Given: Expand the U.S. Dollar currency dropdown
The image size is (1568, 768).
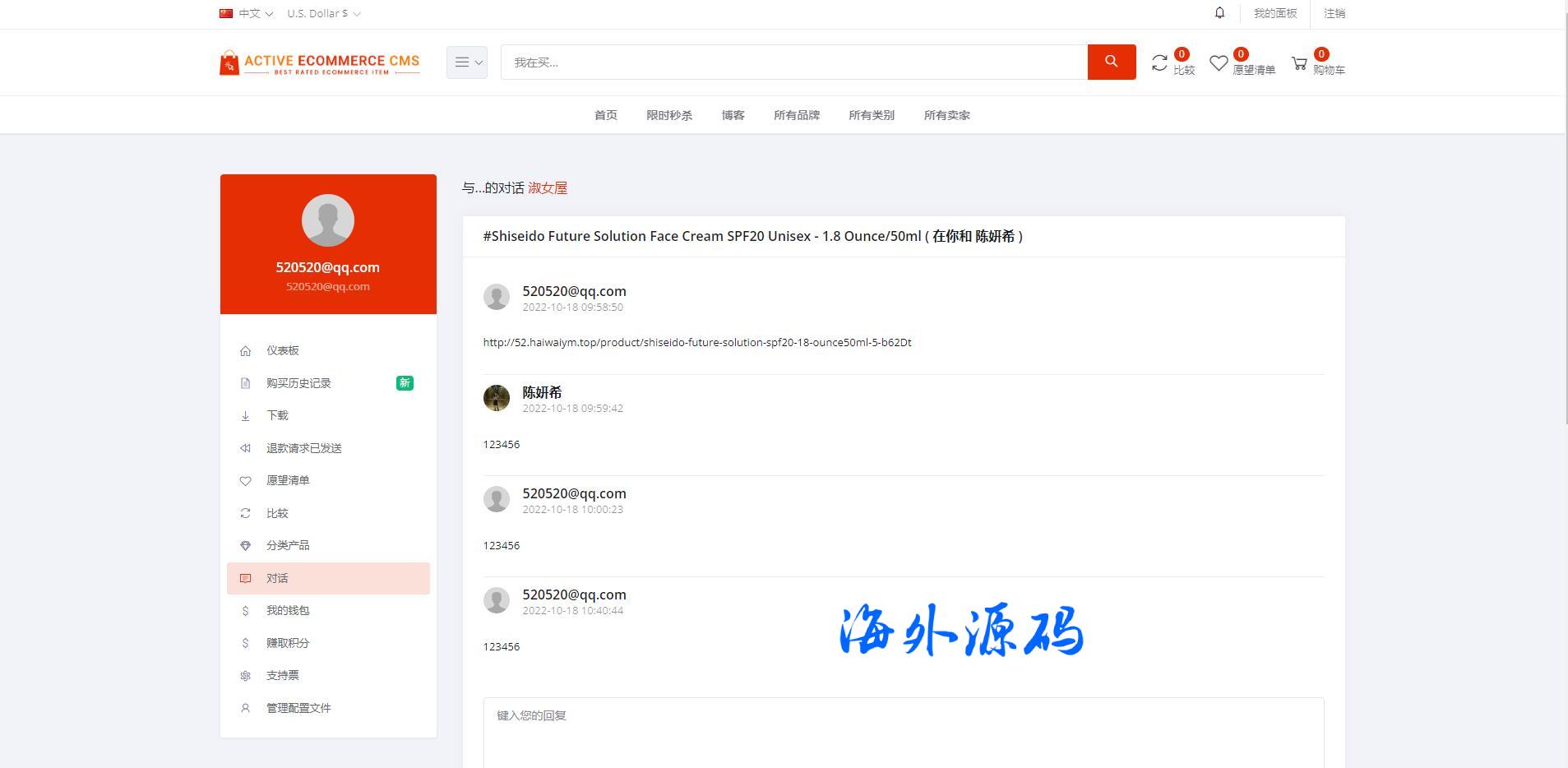Looking at the screenshot, I should (323, 13).
